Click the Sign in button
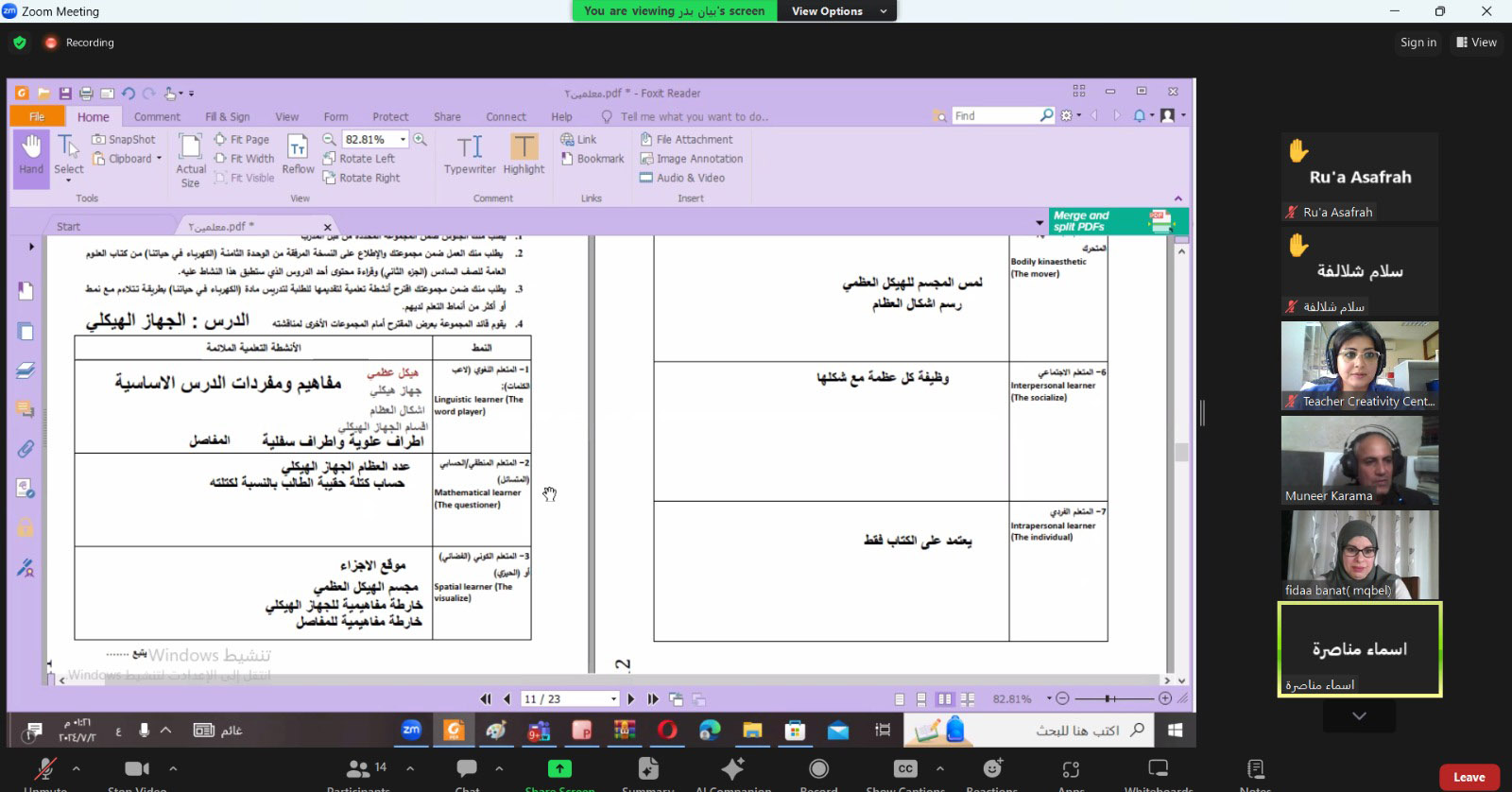 1417,43
